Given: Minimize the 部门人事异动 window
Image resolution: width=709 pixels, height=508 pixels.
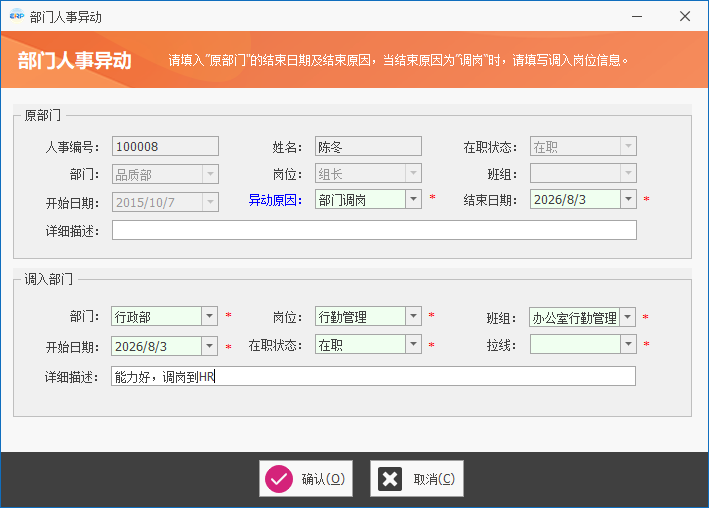Looking at the screenshot, I should [x=637, y=16].
